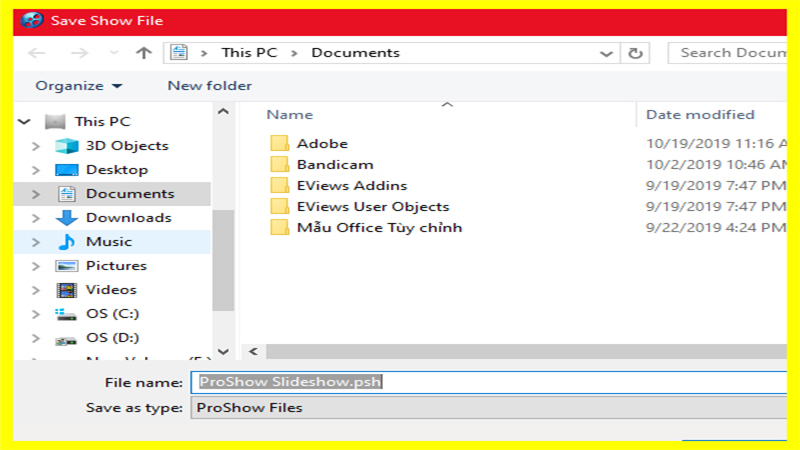Collapse the This PC tree node
This screenshot has width=800, height=450.
24,121
